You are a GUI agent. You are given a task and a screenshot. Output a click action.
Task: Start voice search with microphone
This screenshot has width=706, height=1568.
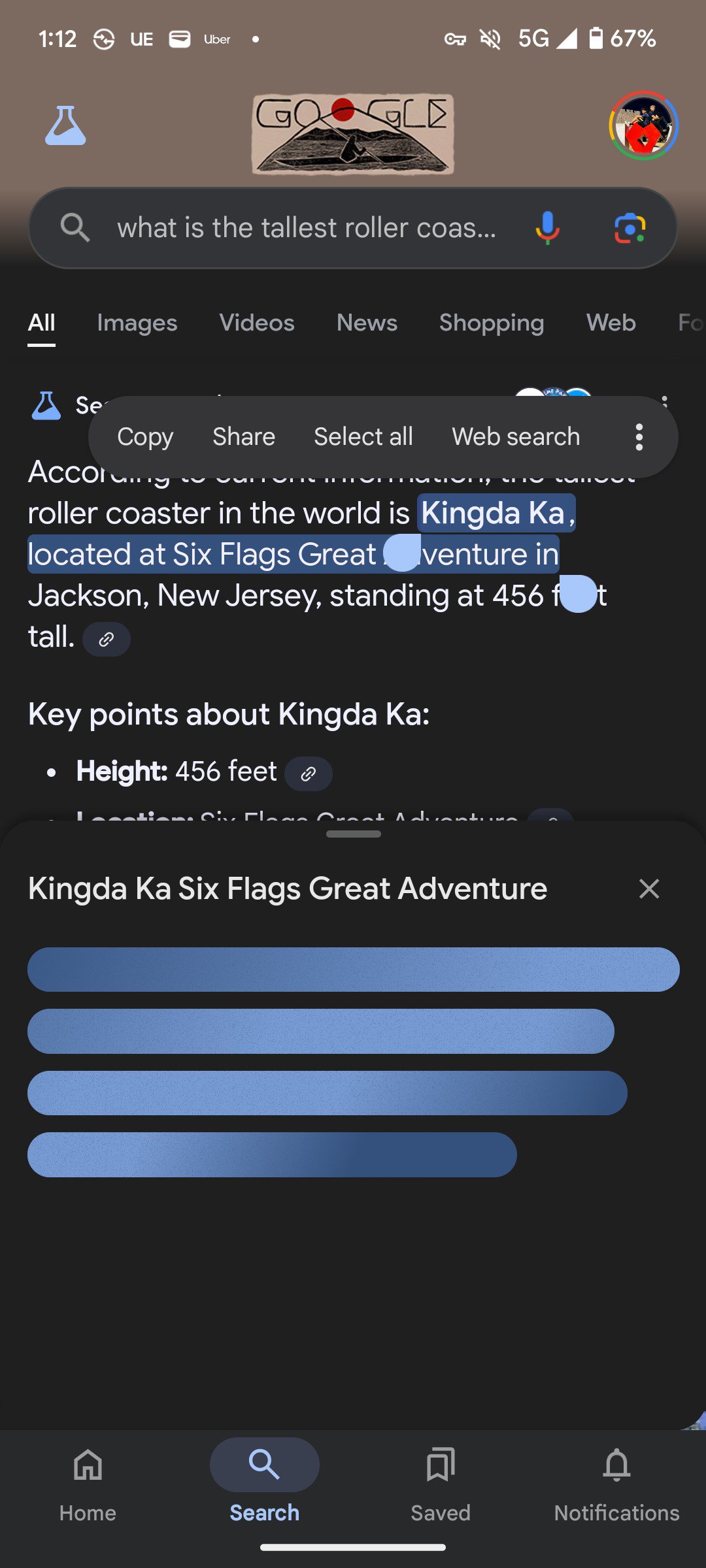click(547, 228)
